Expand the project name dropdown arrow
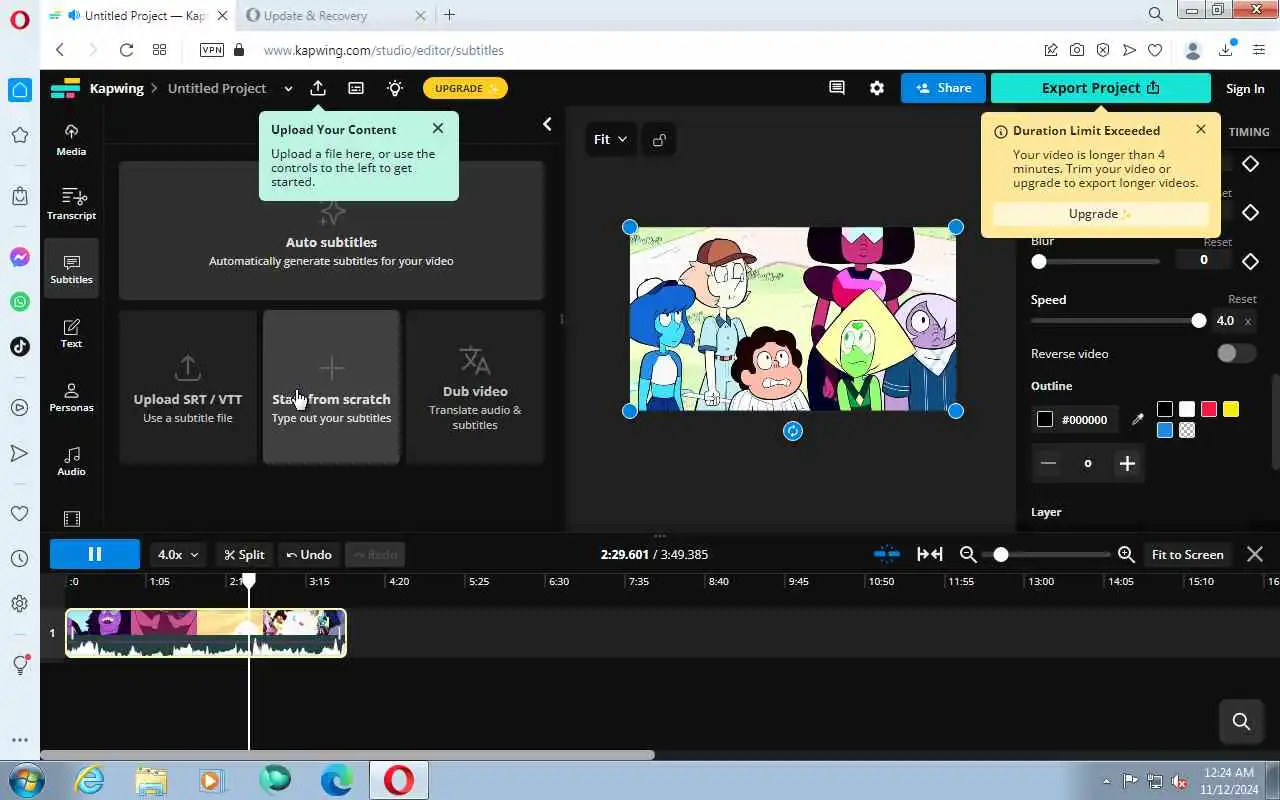Image resolution: width=1280 pixels, height=800 pixels. (288, 89)
